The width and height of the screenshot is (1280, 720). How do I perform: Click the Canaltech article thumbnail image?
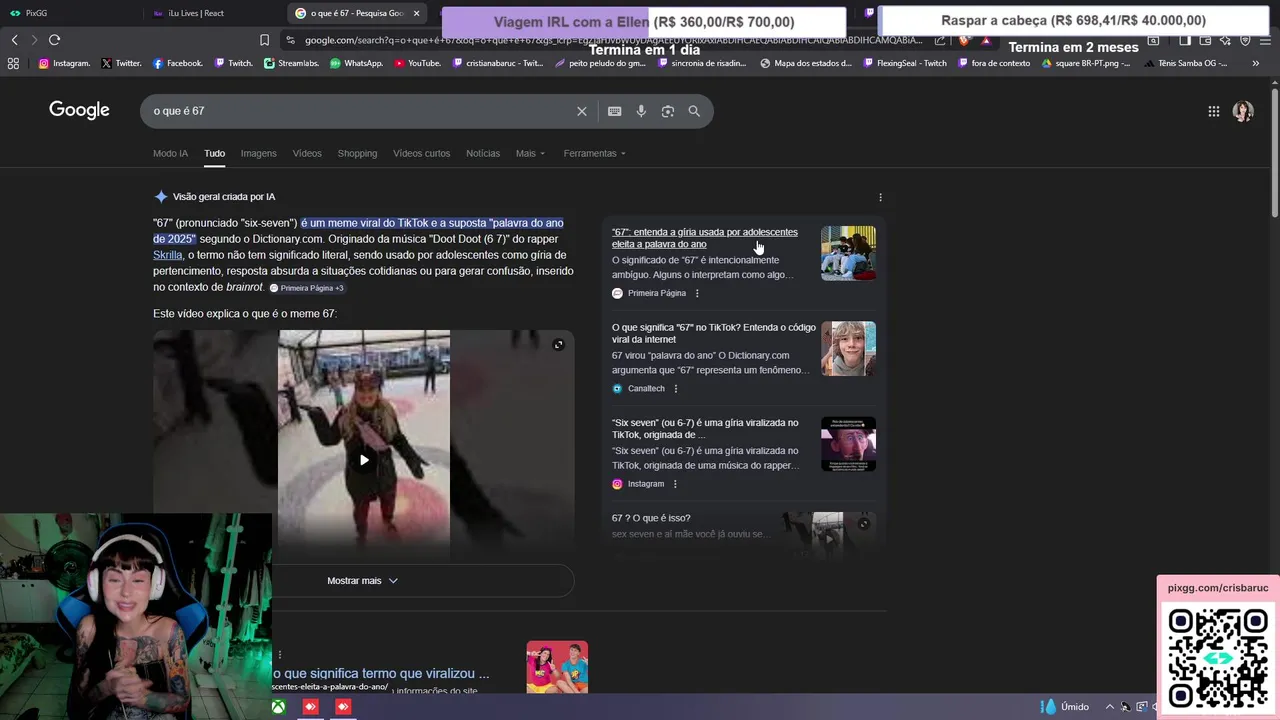click(x=848, y=348)
